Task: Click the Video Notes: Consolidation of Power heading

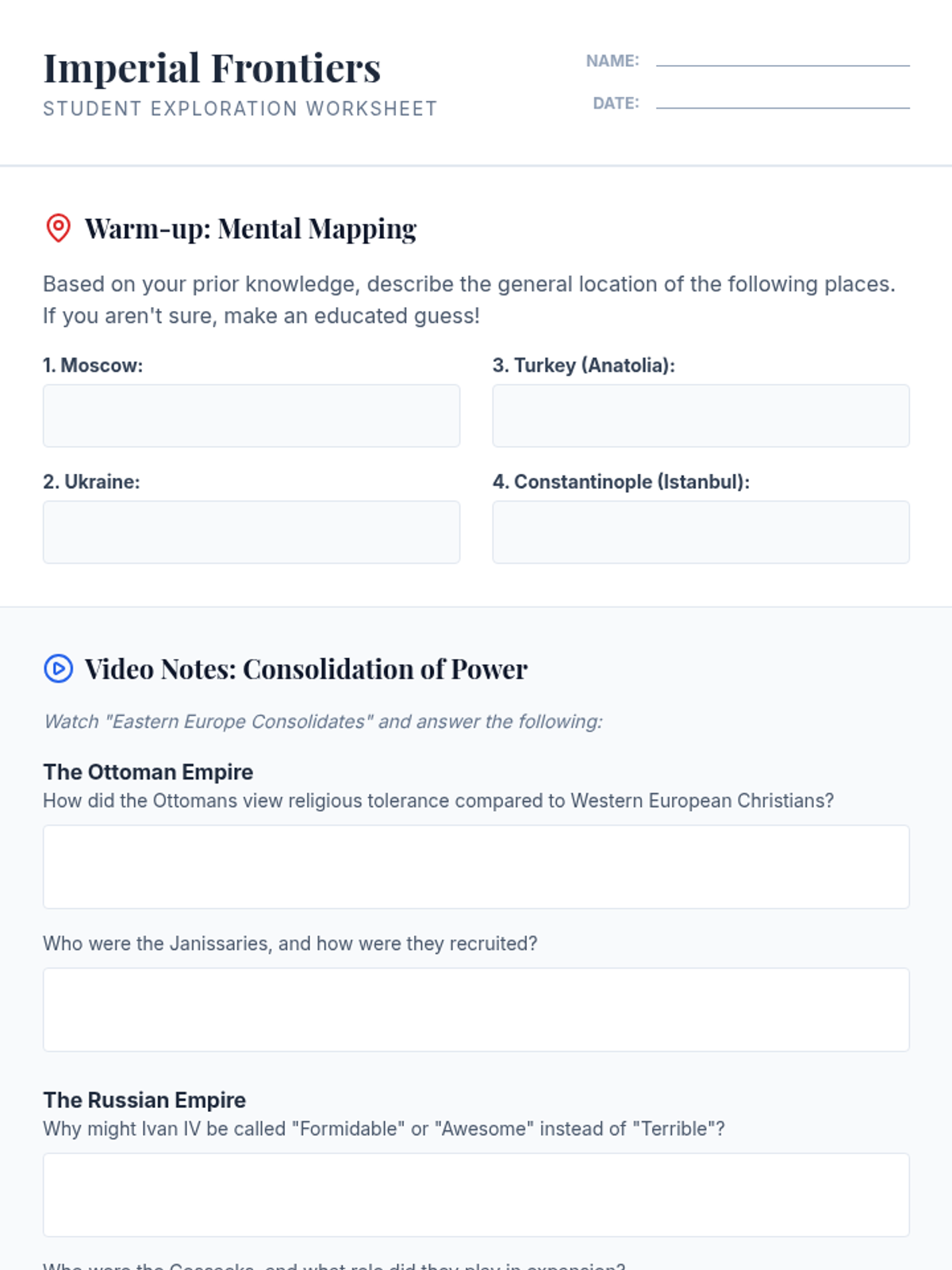Action: point(305,669)
